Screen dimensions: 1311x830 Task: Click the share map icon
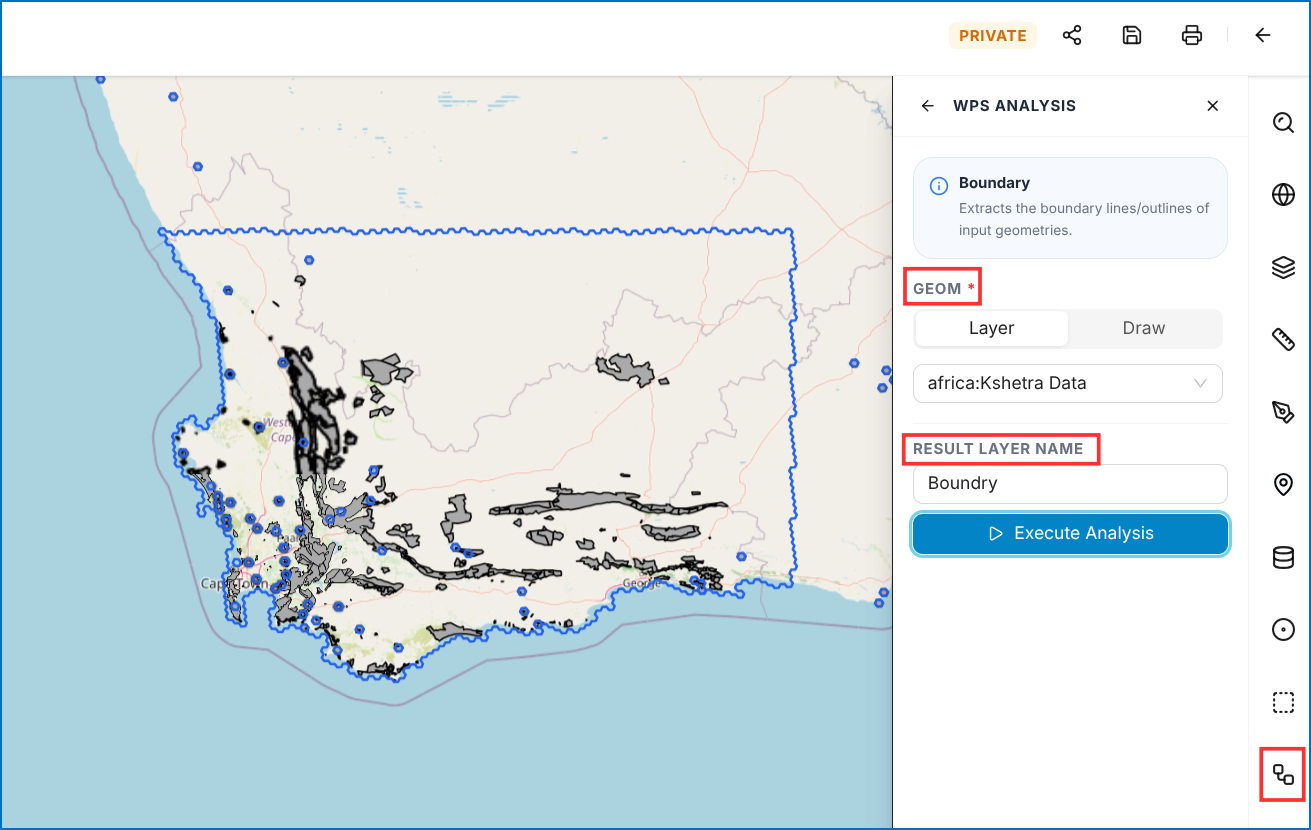pos(1072,36)
